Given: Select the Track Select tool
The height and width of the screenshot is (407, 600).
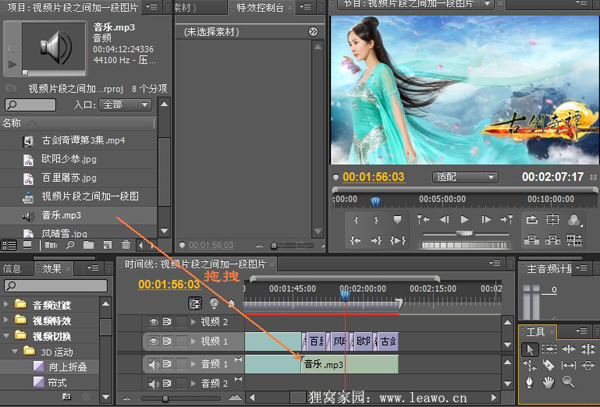Looking at the screenshot, I should 549,349.
